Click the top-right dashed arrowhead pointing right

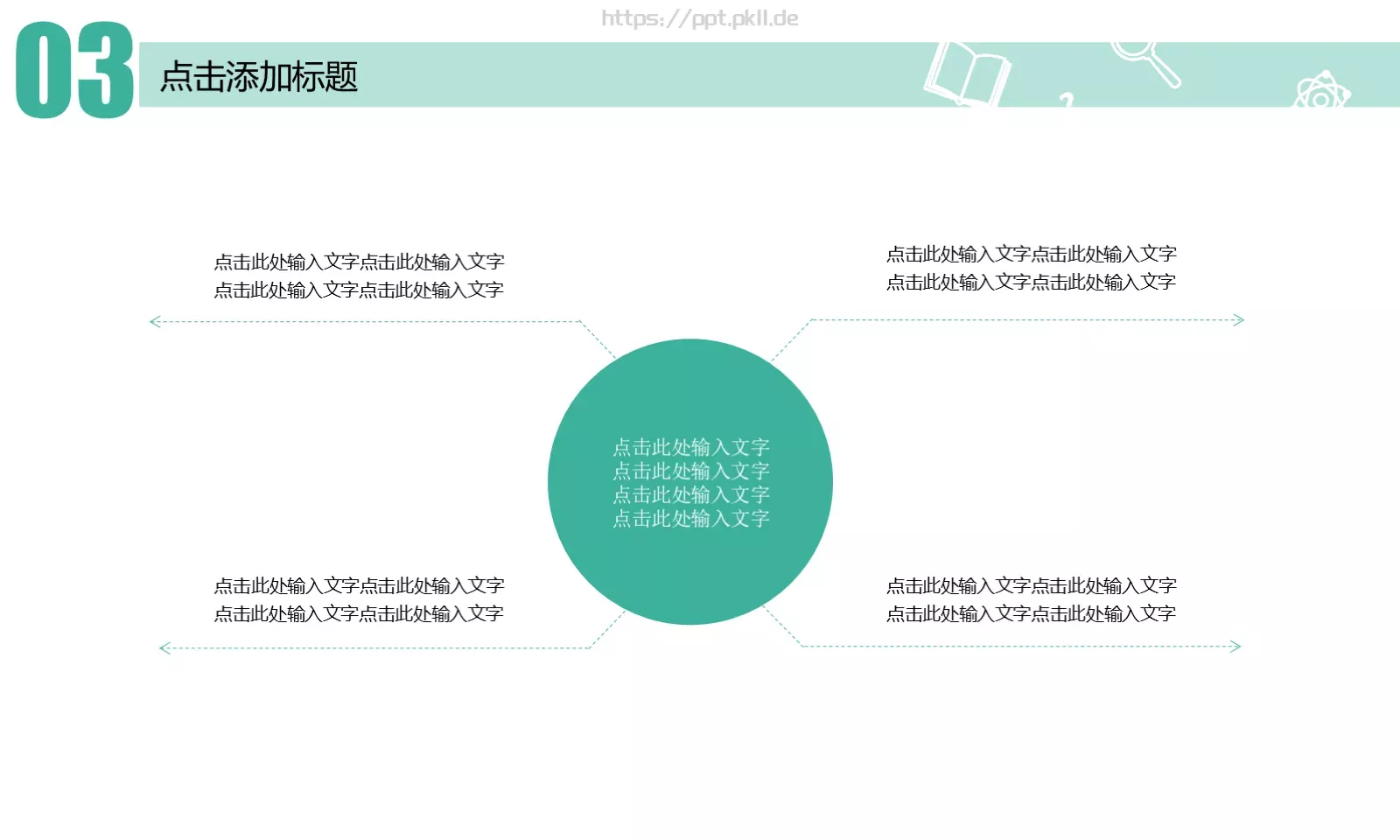pyautogui.click(x=1239, y=321)
